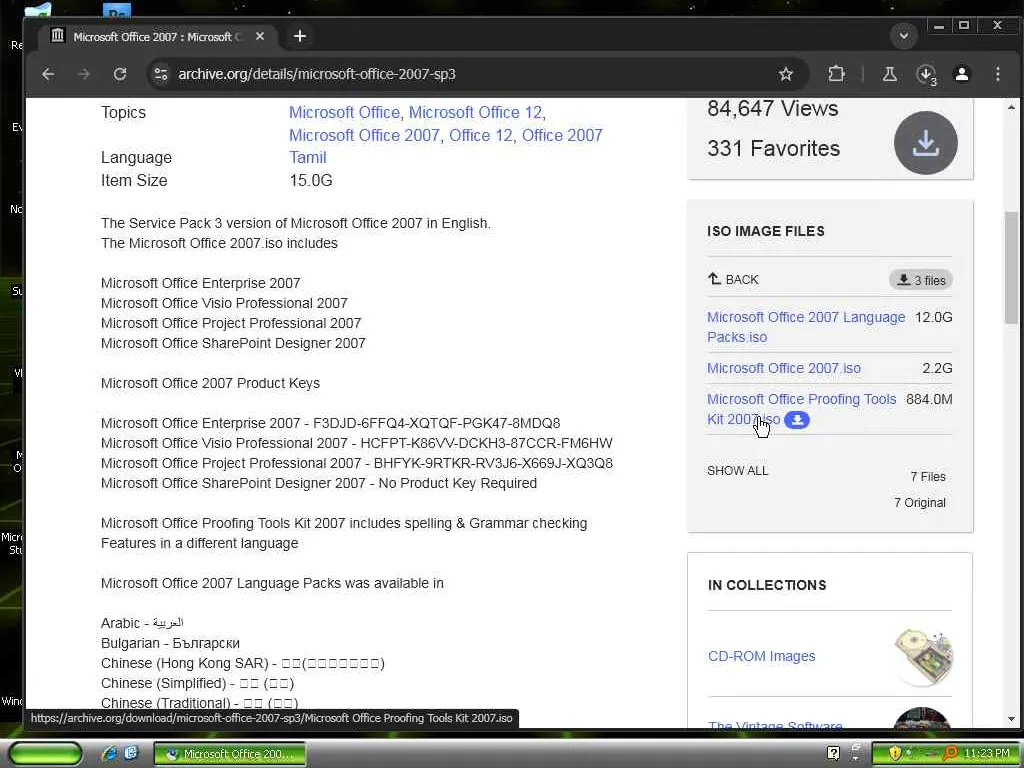Open the extensions puzzle icon

[x=837, y=74]
